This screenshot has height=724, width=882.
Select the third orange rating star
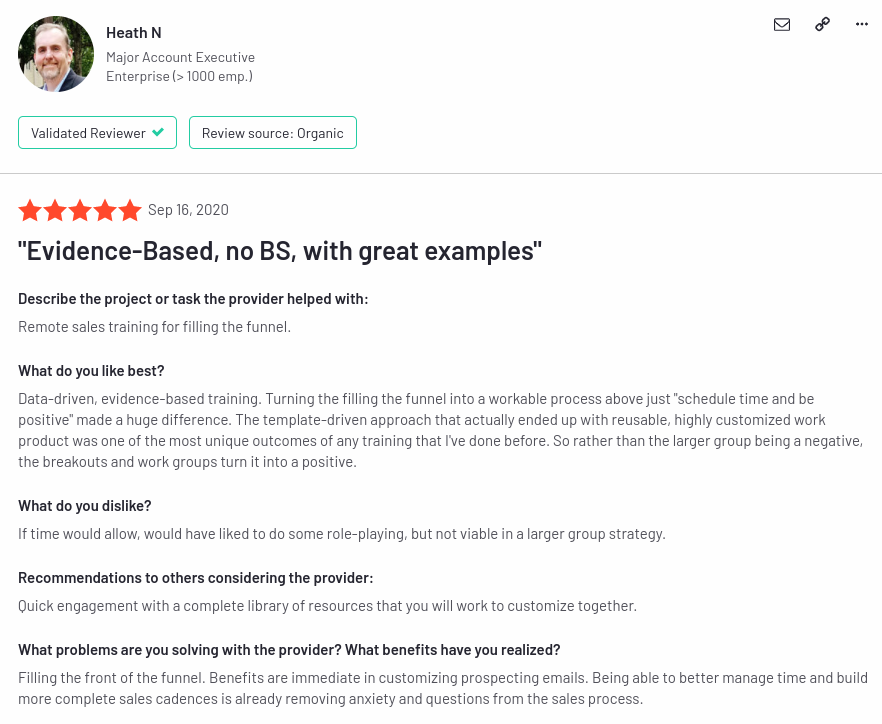pyautogui.click(x=80, y=210)
